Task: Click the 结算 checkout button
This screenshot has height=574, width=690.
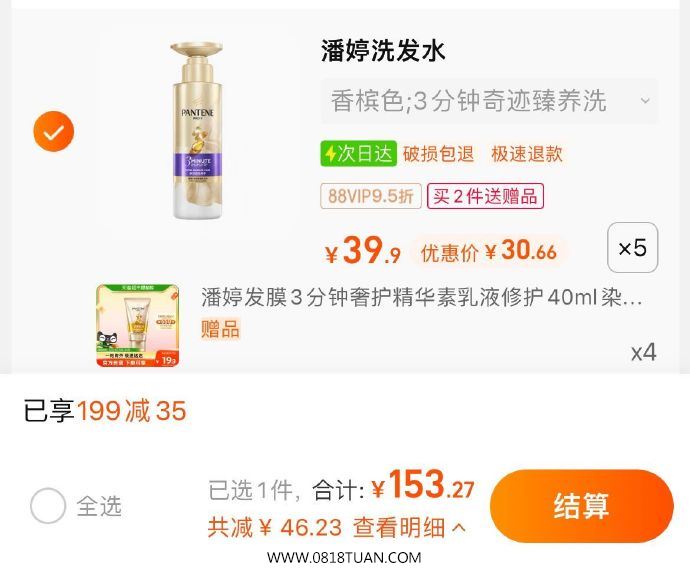Action: point(582,506)
